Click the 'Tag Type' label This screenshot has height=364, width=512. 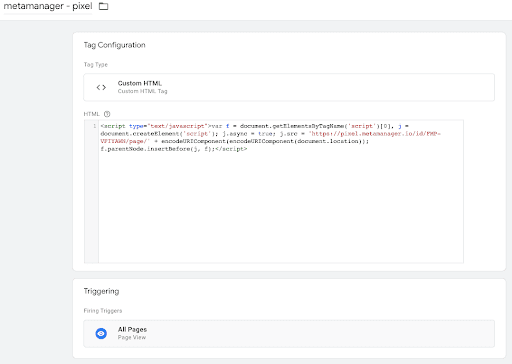click(96, 65)
